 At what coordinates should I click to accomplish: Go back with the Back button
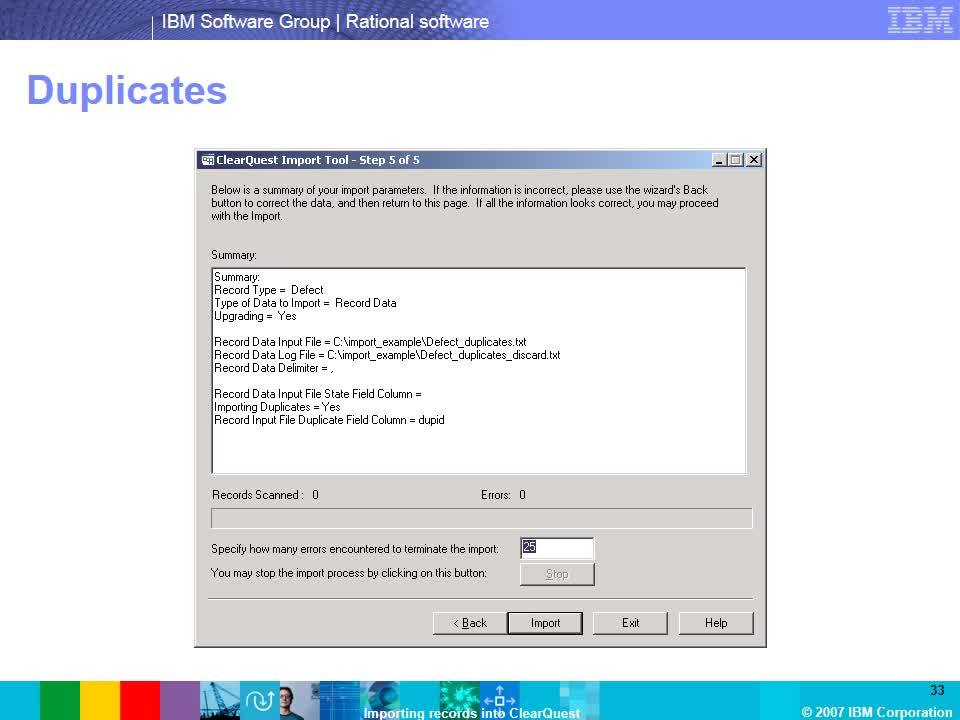[x=470, y=623]
